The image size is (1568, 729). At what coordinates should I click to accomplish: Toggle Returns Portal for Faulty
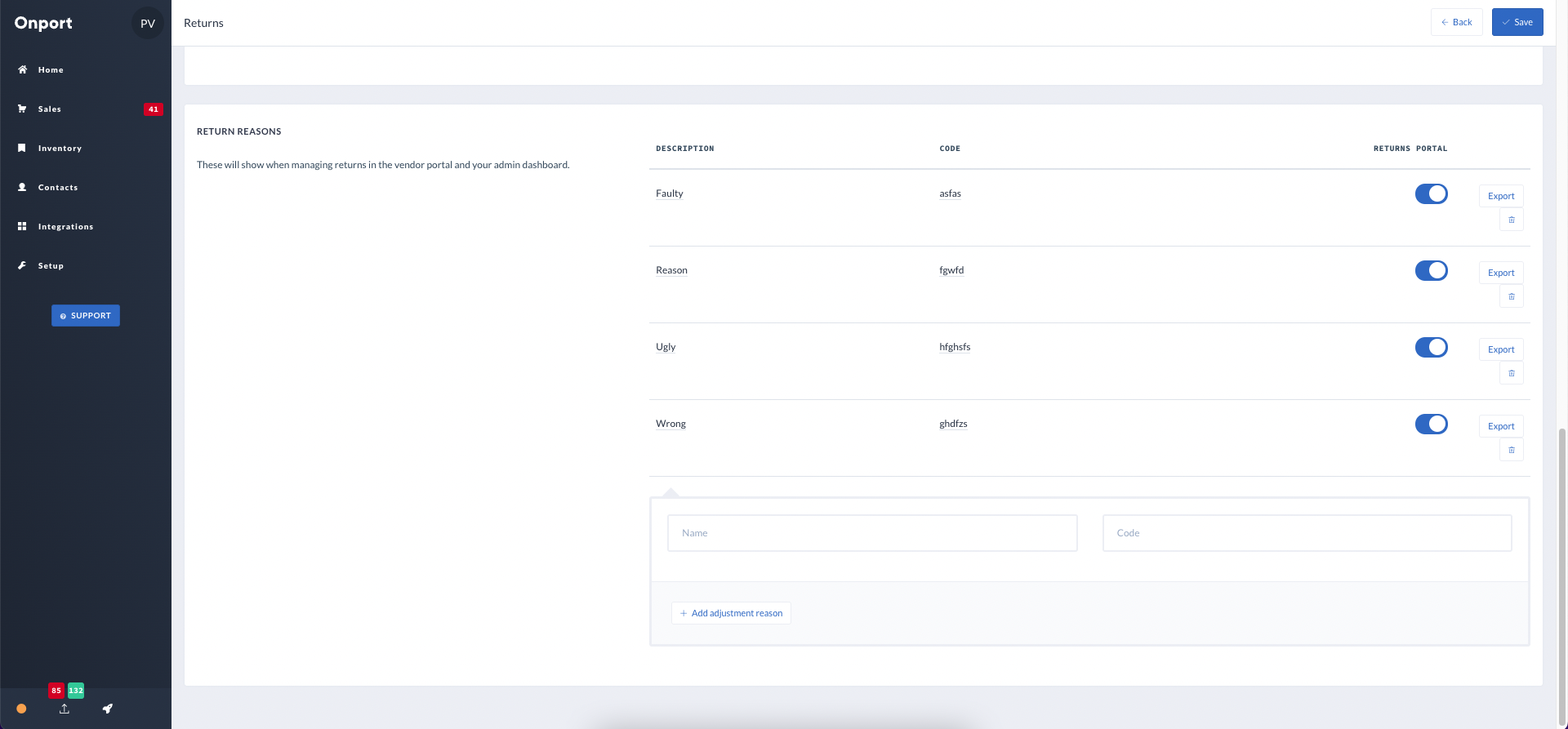pyautogui.click(x=1431, y=193)
